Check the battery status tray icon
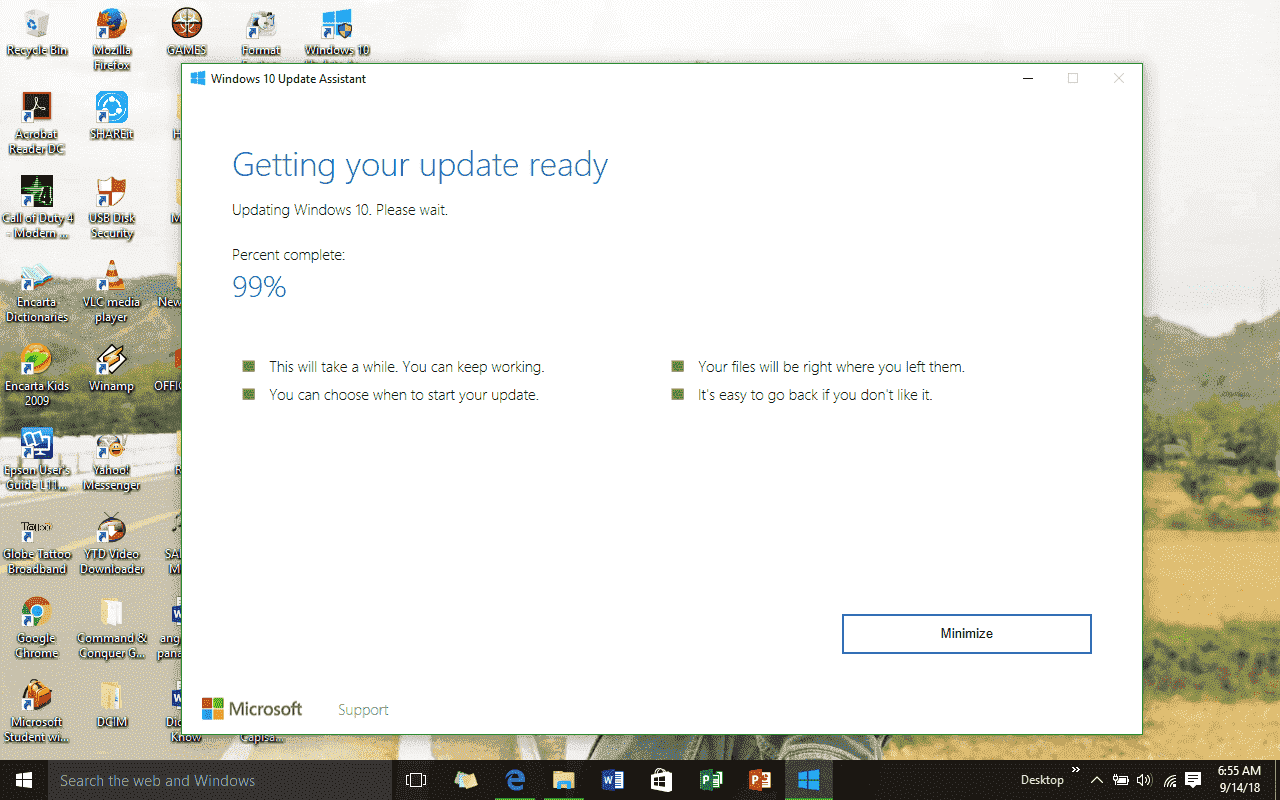Image resolution: width=1280 pixels, height=800 pixels. (1121, 780)
